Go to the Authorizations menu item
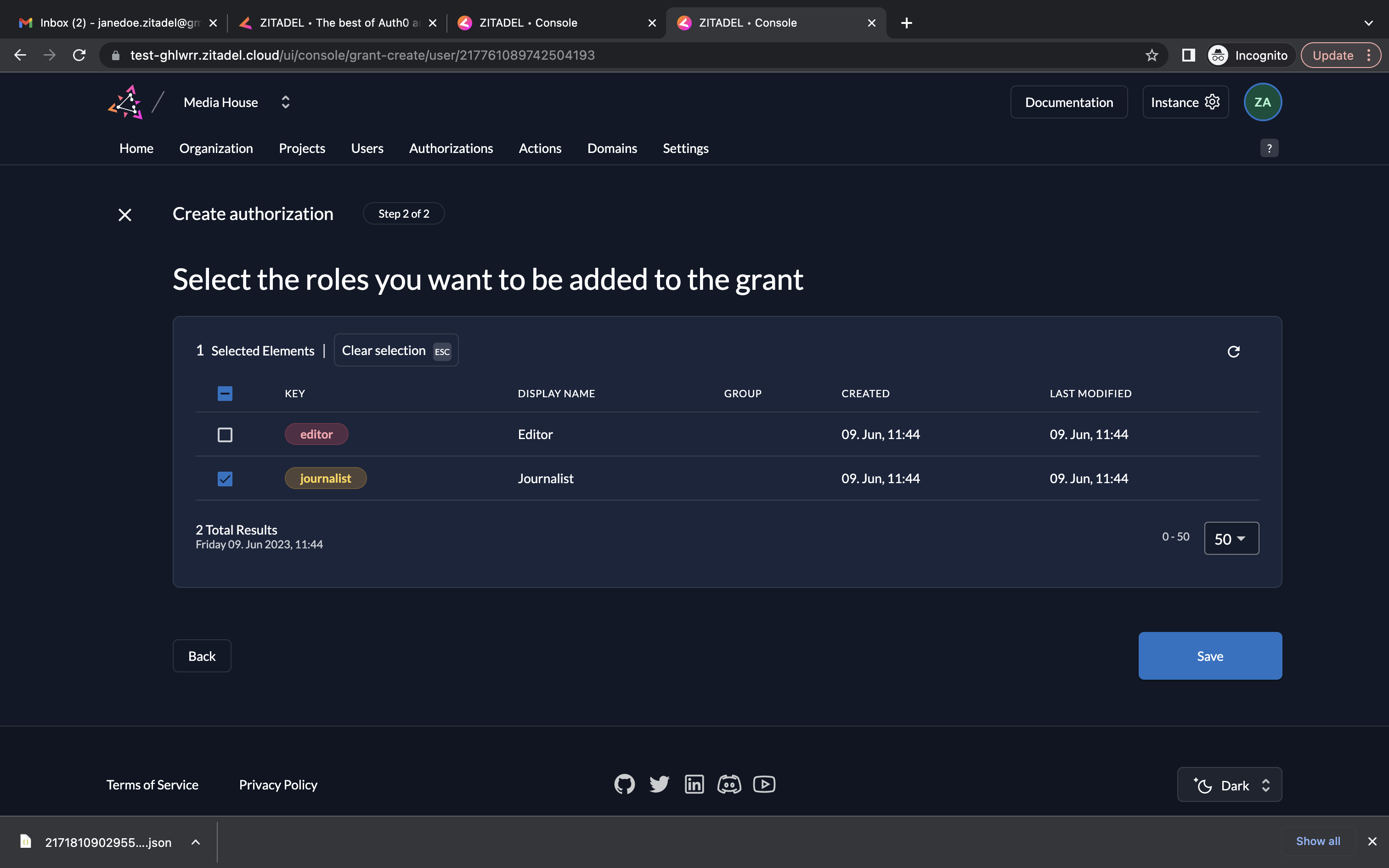This screenshot has width=1389, height=868. tap(451, 148)
